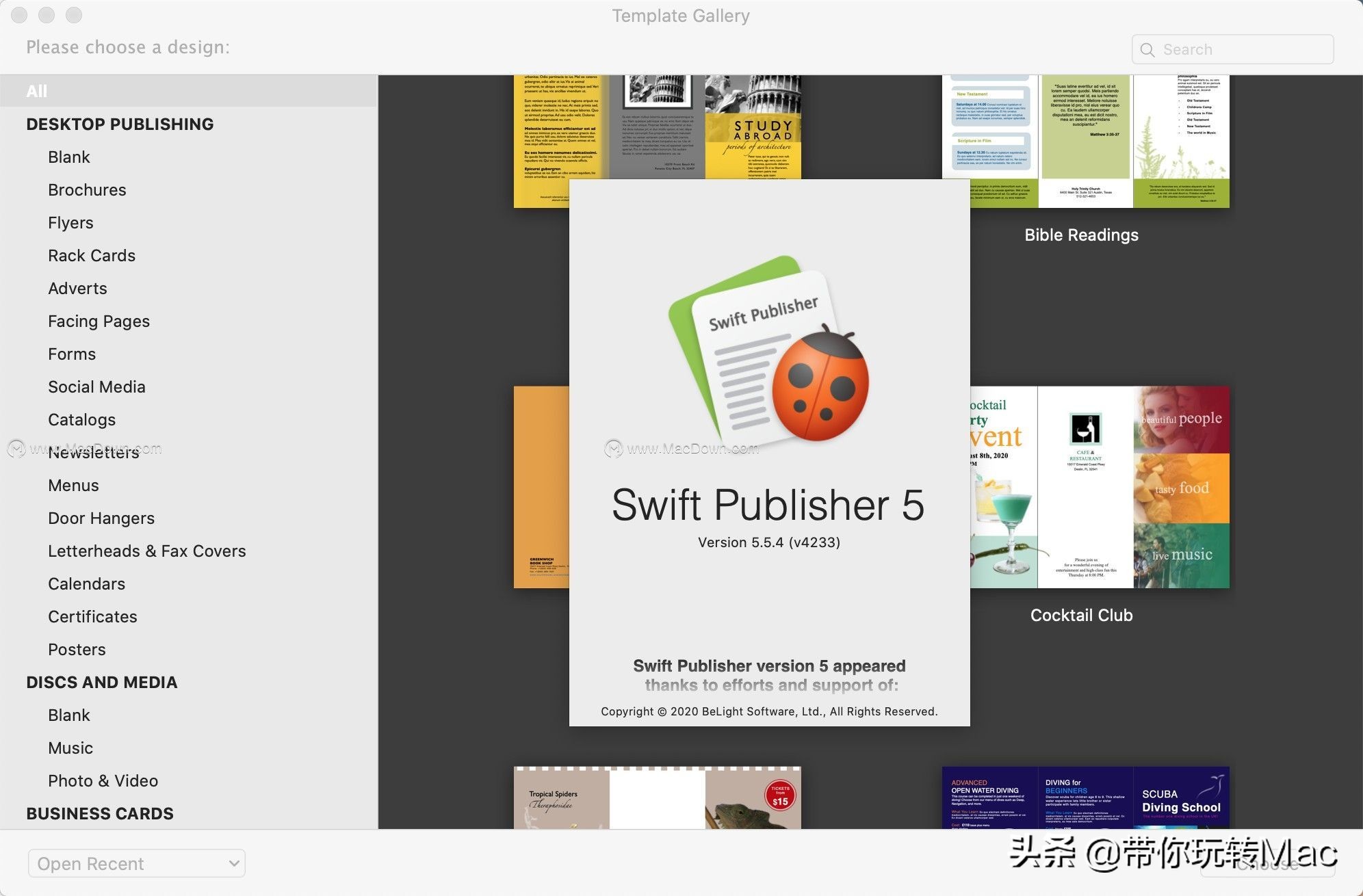This screenshot has width=1363, height=896.
Task: Choose the Scuba Diving School template
Action: click(x=1085, y=798)
